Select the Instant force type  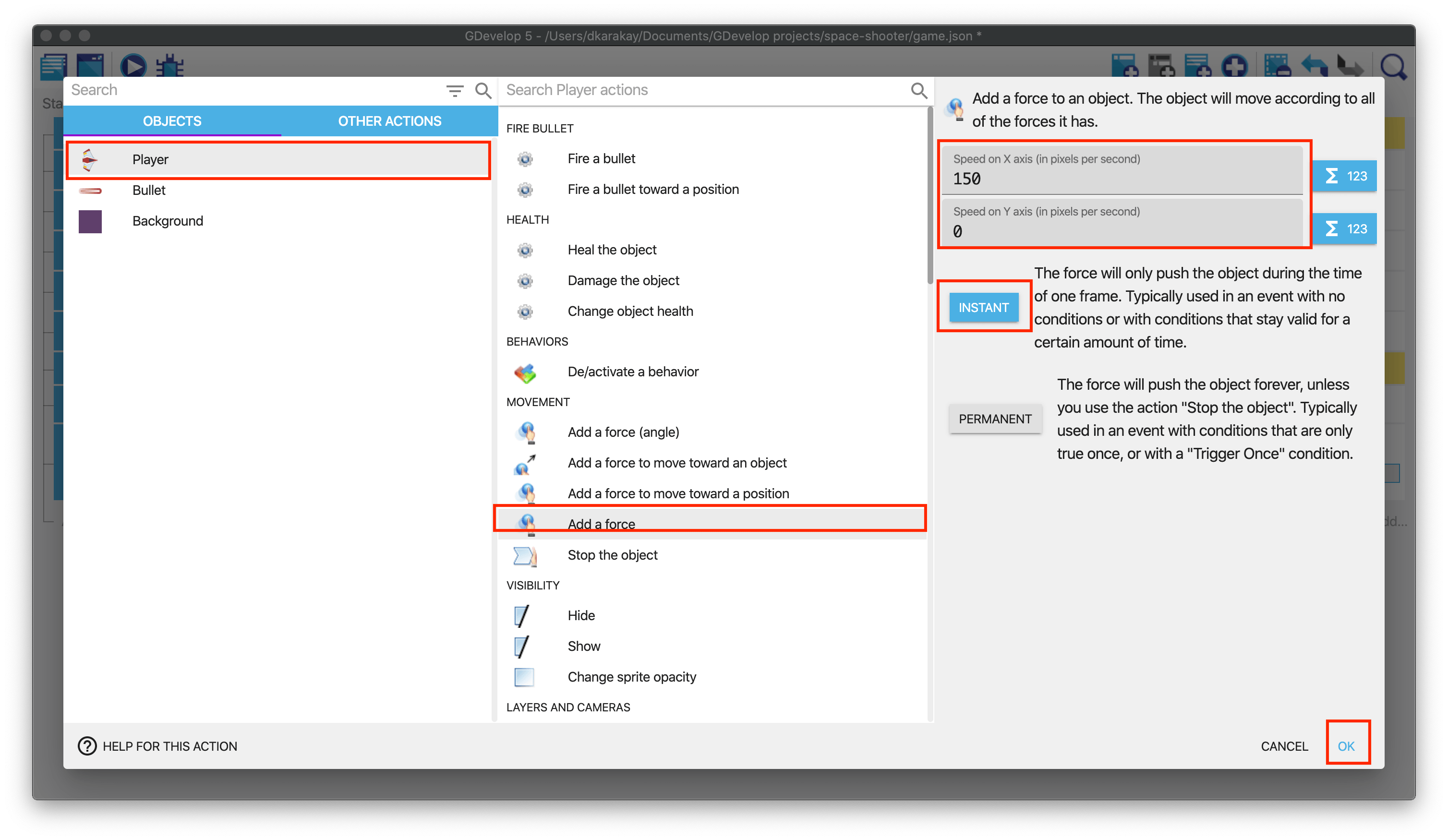click(983, 307)
